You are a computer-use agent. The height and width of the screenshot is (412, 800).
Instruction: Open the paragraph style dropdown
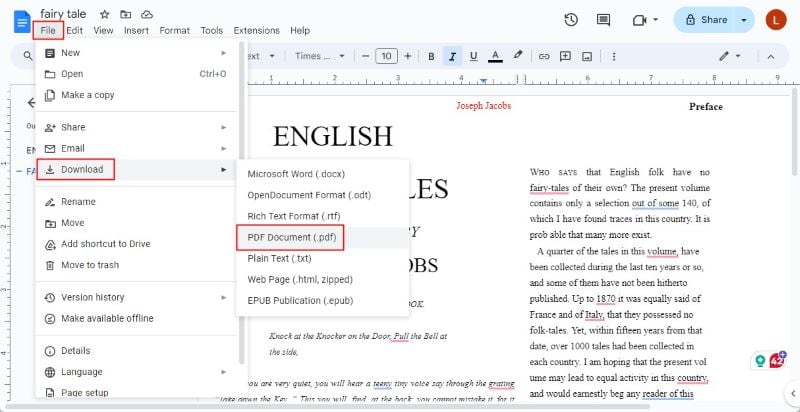pos(262,56)
